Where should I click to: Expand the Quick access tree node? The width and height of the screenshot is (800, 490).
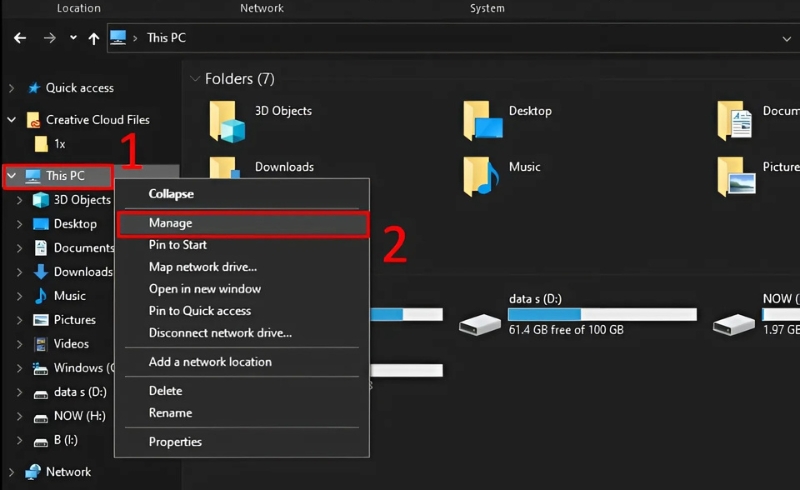click(x=11, y=88)
